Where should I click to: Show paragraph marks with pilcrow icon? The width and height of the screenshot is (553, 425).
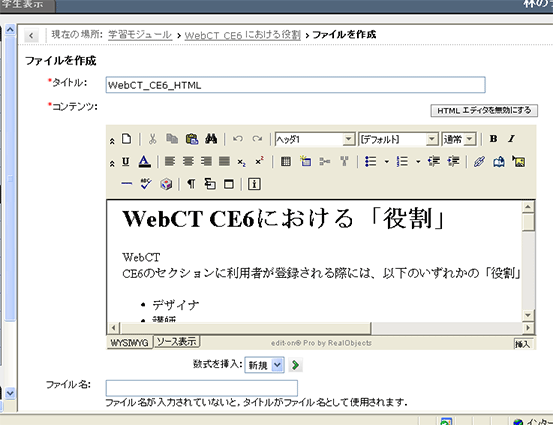click(191, 184)
